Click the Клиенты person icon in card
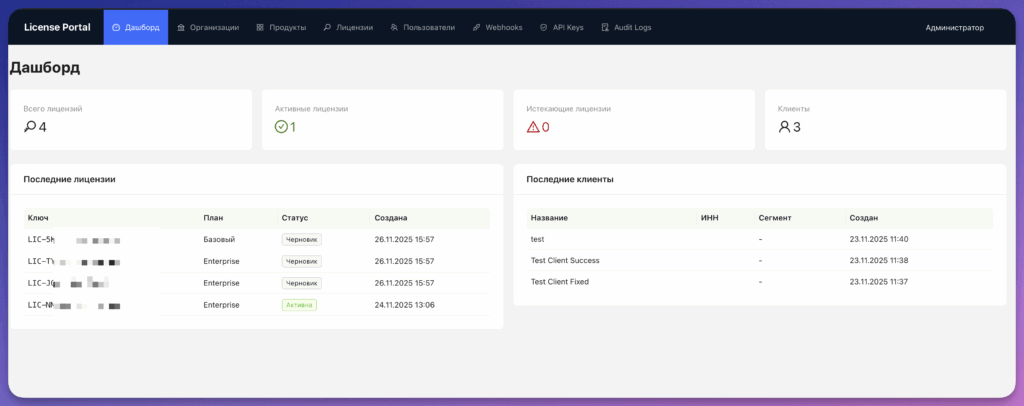This screenshot has height=406, width=1024. (784, 127)
